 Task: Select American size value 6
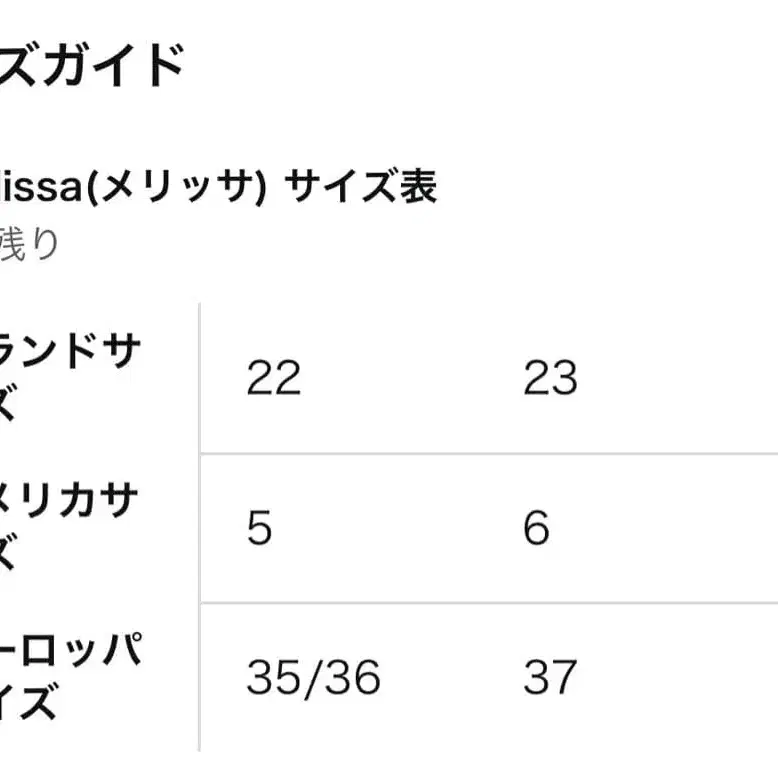(536, 528)
